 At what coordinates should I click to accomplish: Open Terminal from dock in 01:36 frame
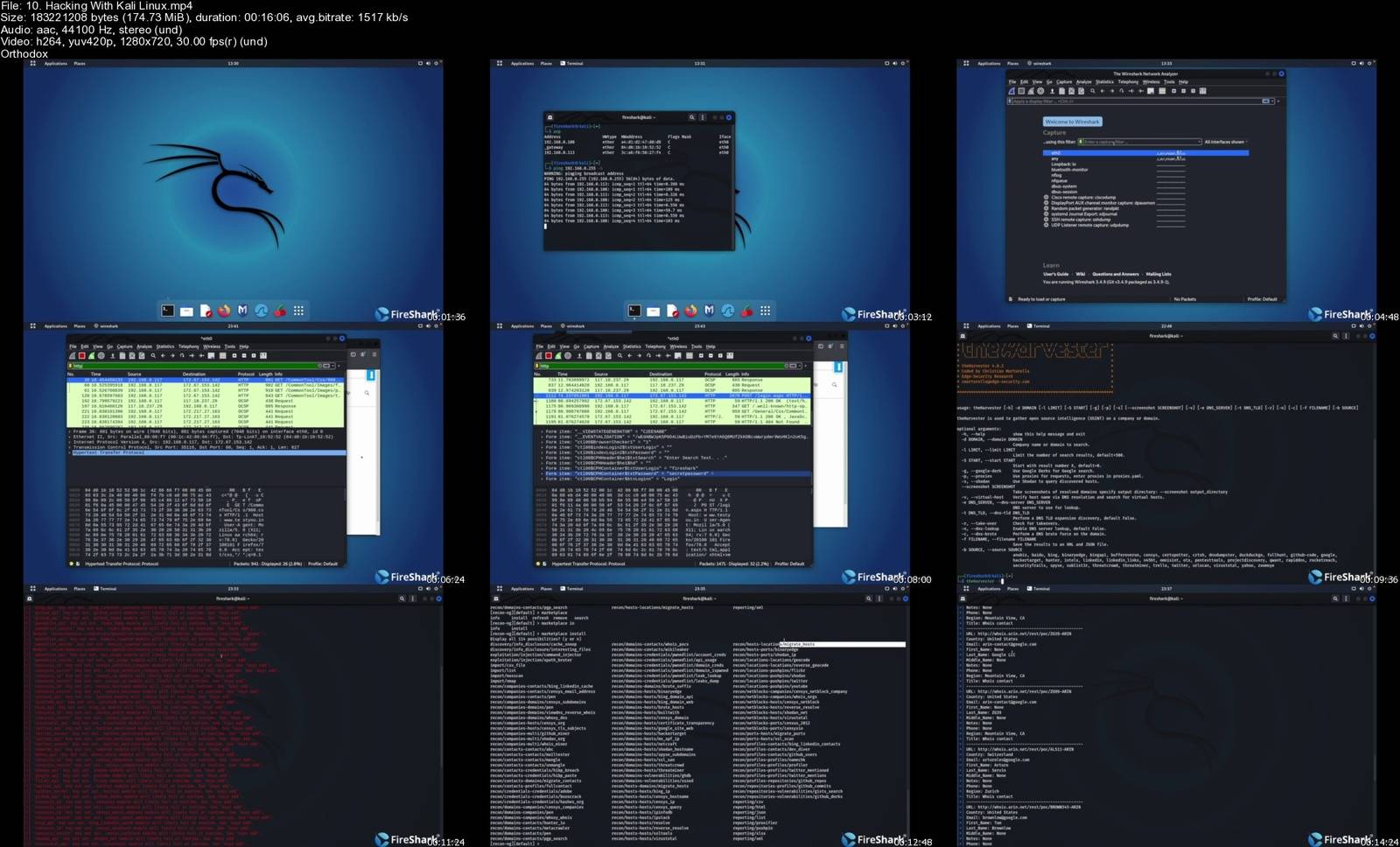pyautogui.click(x=168, y=311)
